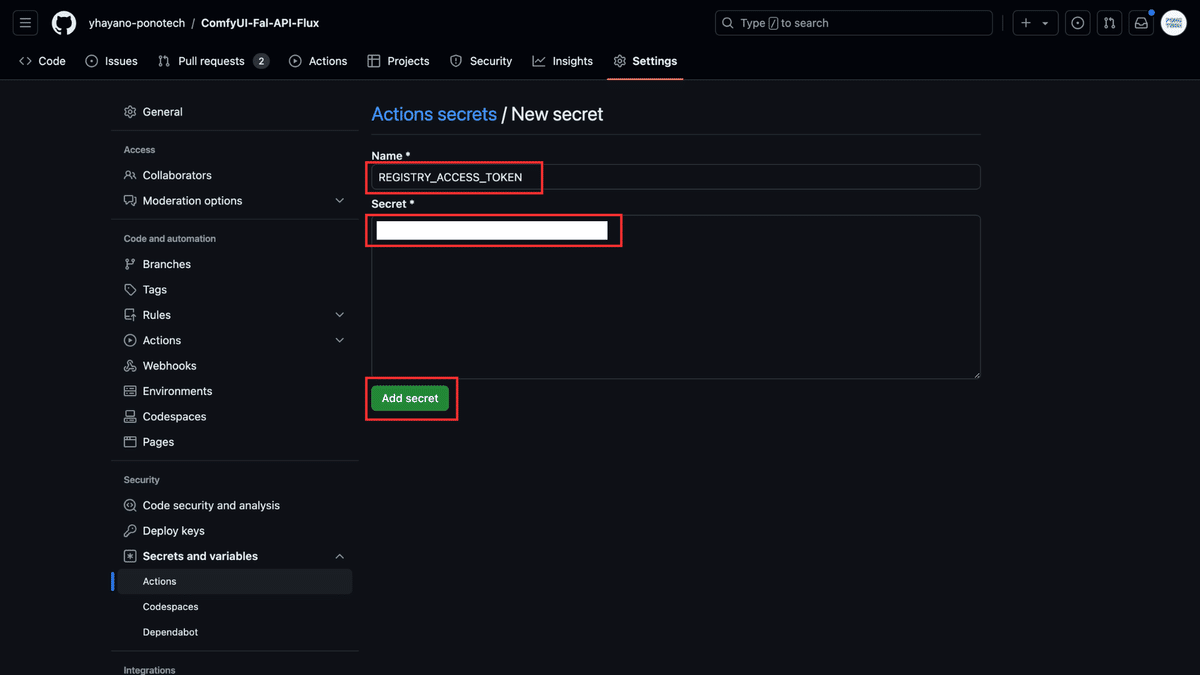The height and width of the screenshot is (675, 1200).
Task: Open the GitHub home logo
Action: pyautogui.click(x=63, y=22)
